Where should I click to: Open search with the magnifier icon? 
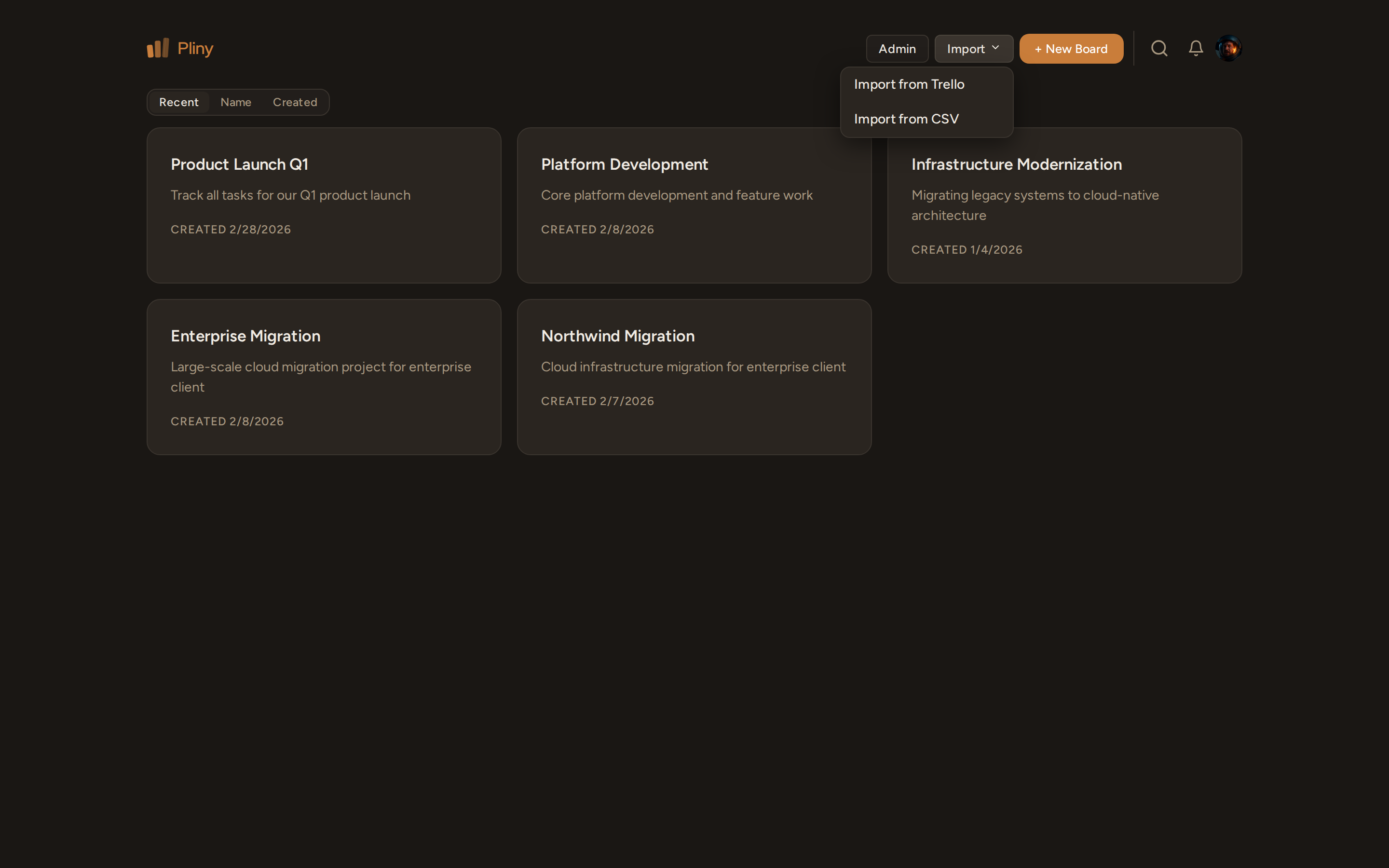pyautogui.click(x=1159, y=48)
